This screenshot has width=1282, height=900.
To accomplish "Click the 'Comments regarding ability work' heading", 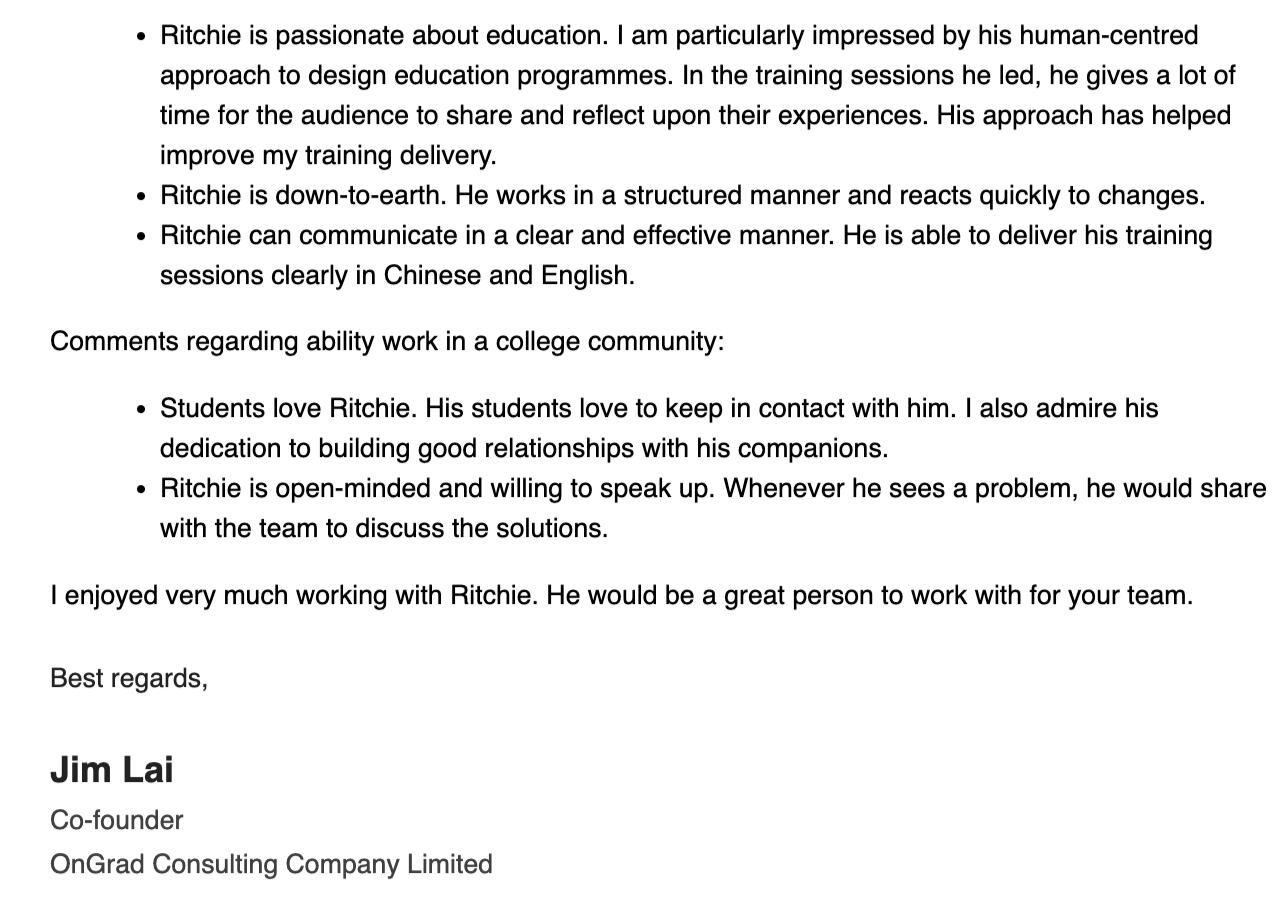I will [387, 341].
